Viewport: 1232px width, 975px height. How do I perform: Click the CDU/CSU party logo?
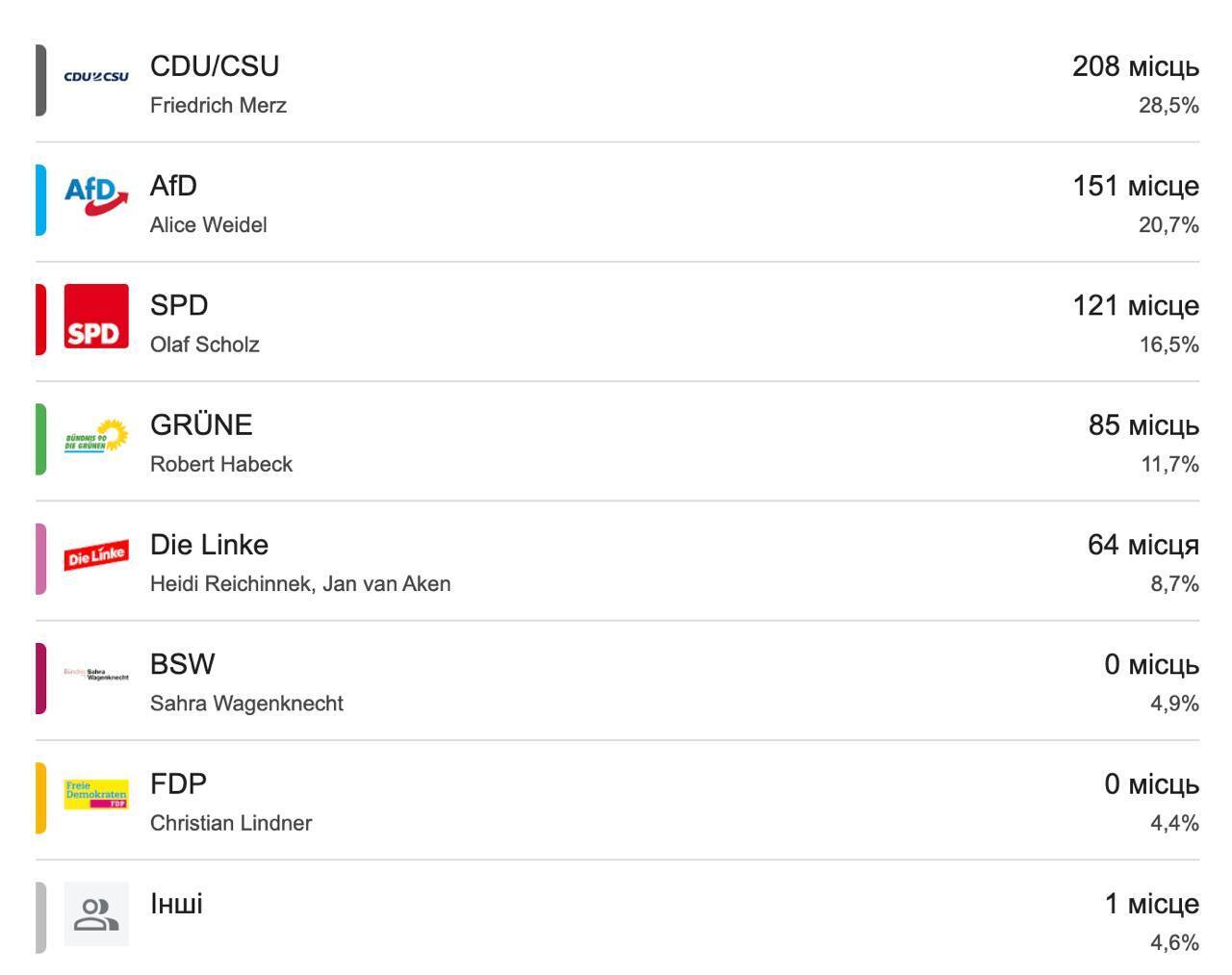pyautogui.click(x=96, y=77)
